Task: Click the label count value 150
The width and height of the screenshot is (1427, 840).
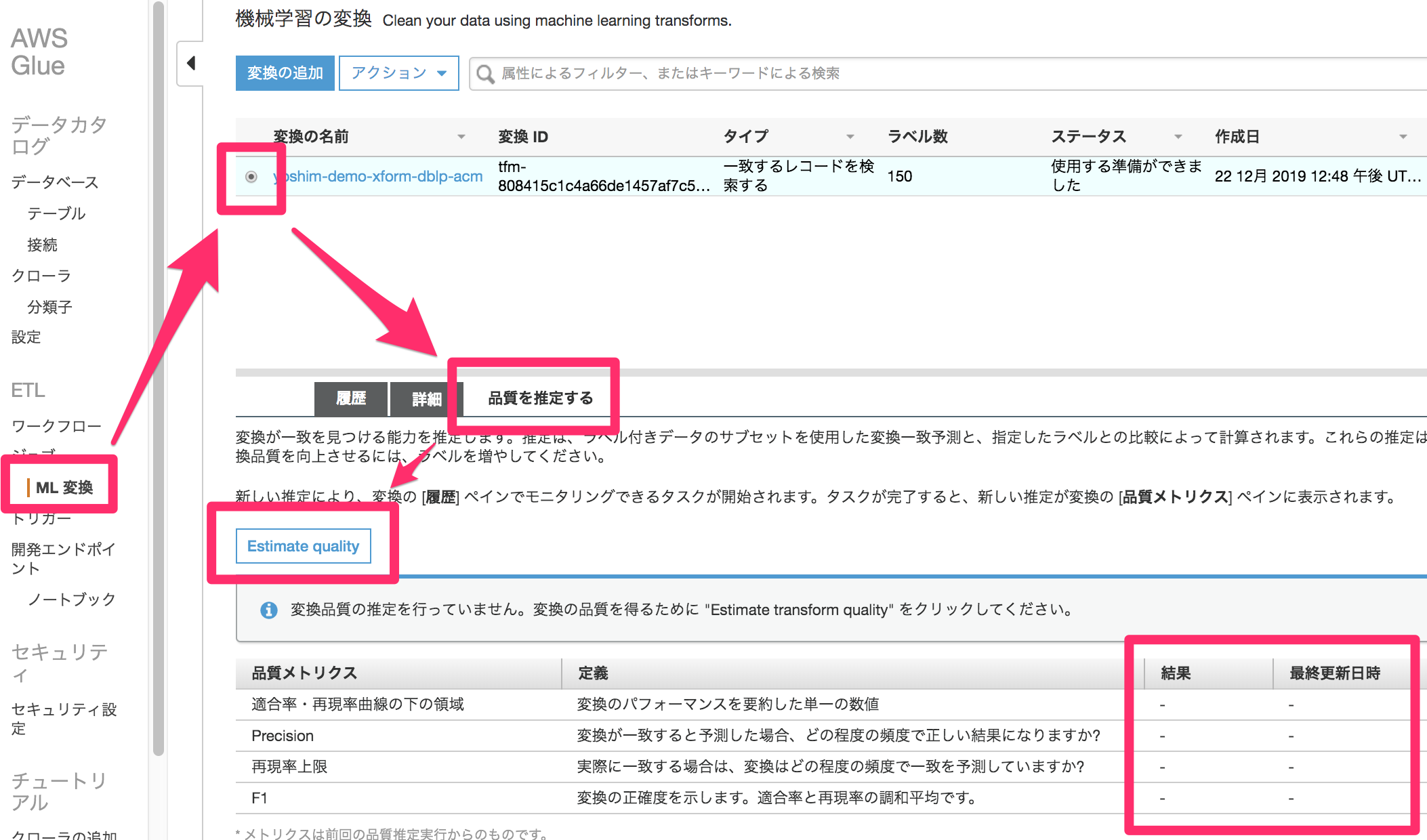Action: point(900,177)
